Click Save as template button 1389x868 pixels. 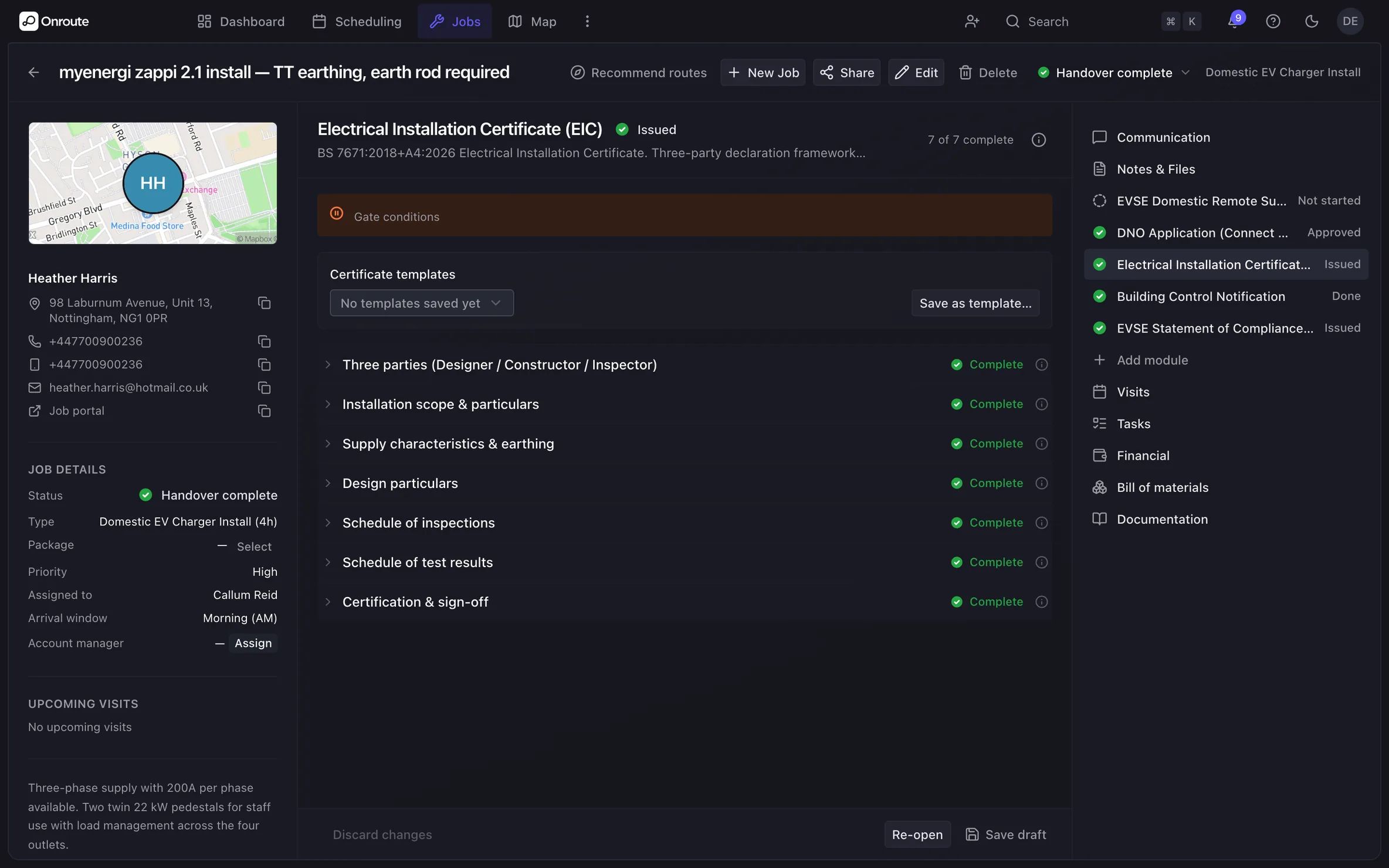tap(975, 303)
